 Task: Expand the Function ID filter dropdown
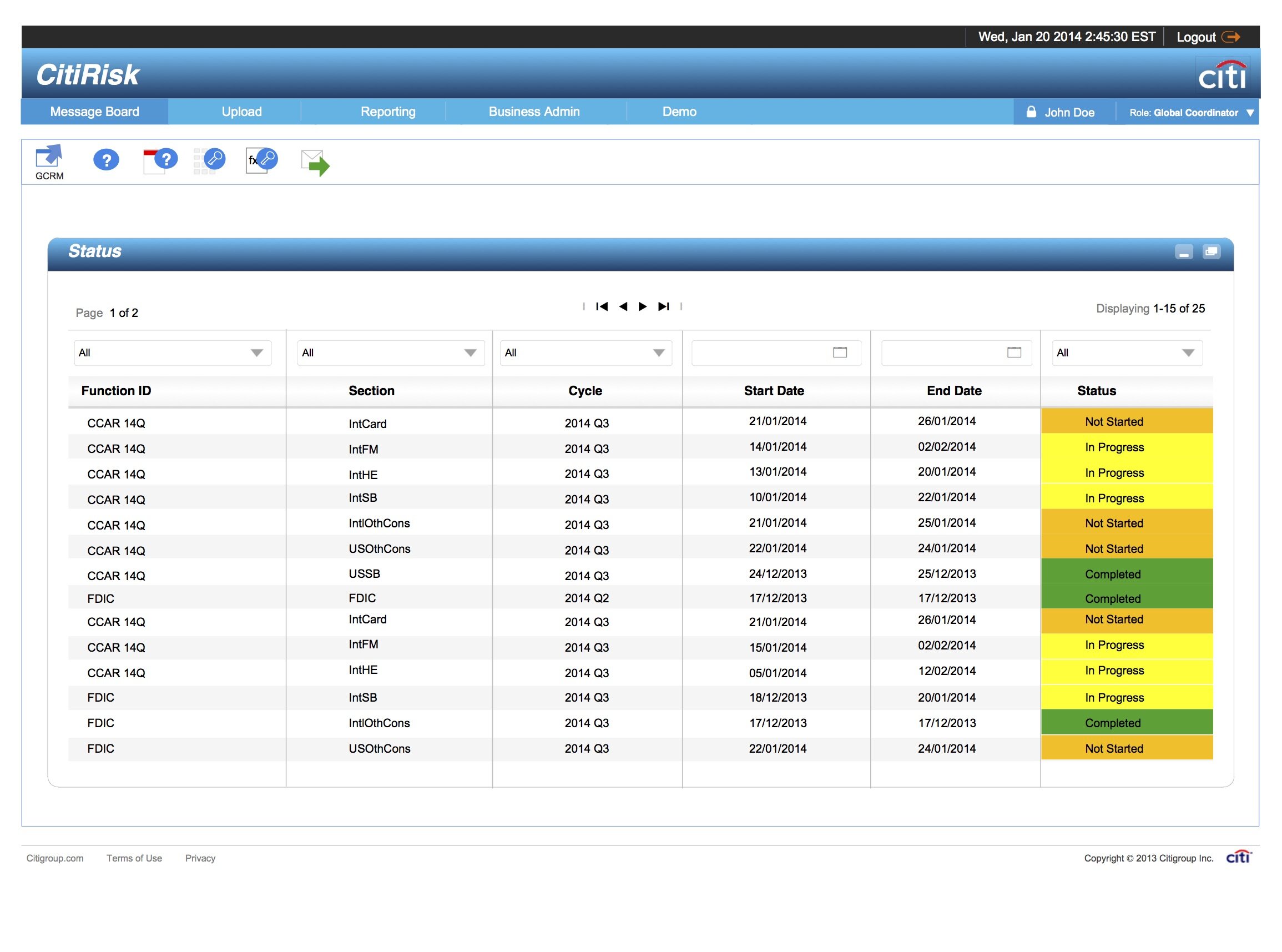256,352
